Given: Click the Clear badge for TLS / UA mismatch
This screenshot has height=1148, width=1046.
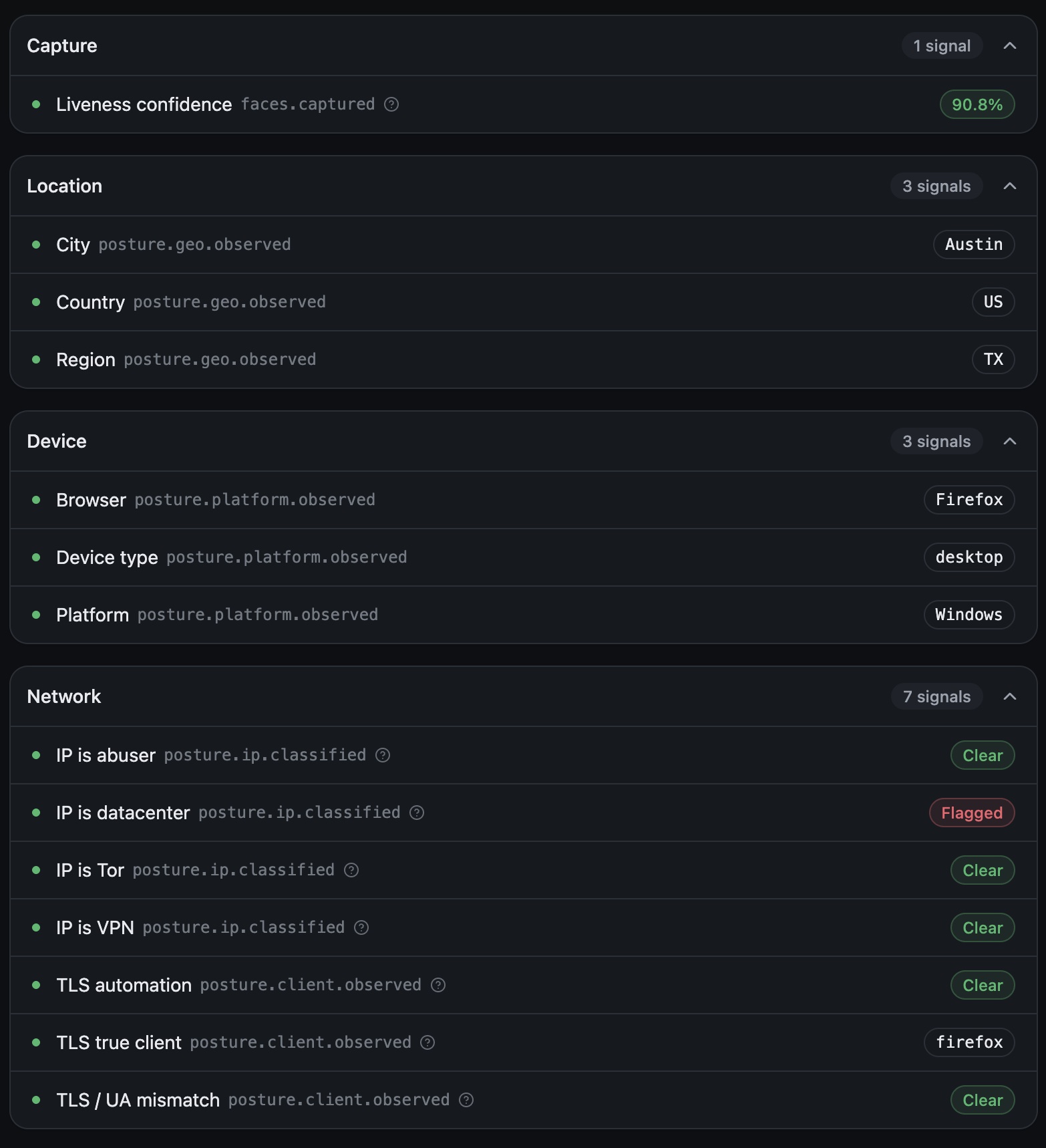Looking at the screenshot, I should pos(983,1100).
